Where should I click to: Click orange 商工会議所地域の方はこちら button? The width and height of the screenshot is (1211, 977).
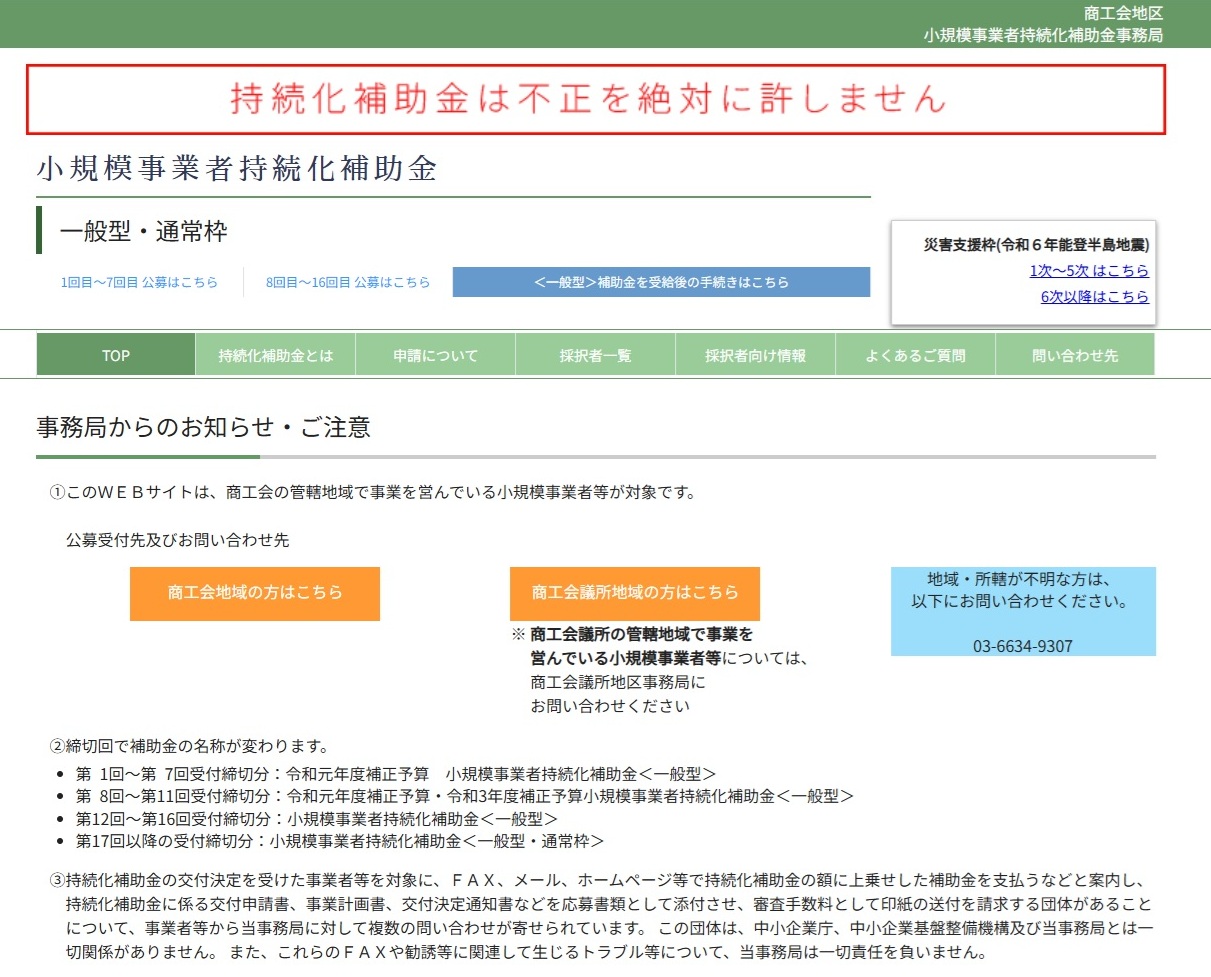click(635, 593)
